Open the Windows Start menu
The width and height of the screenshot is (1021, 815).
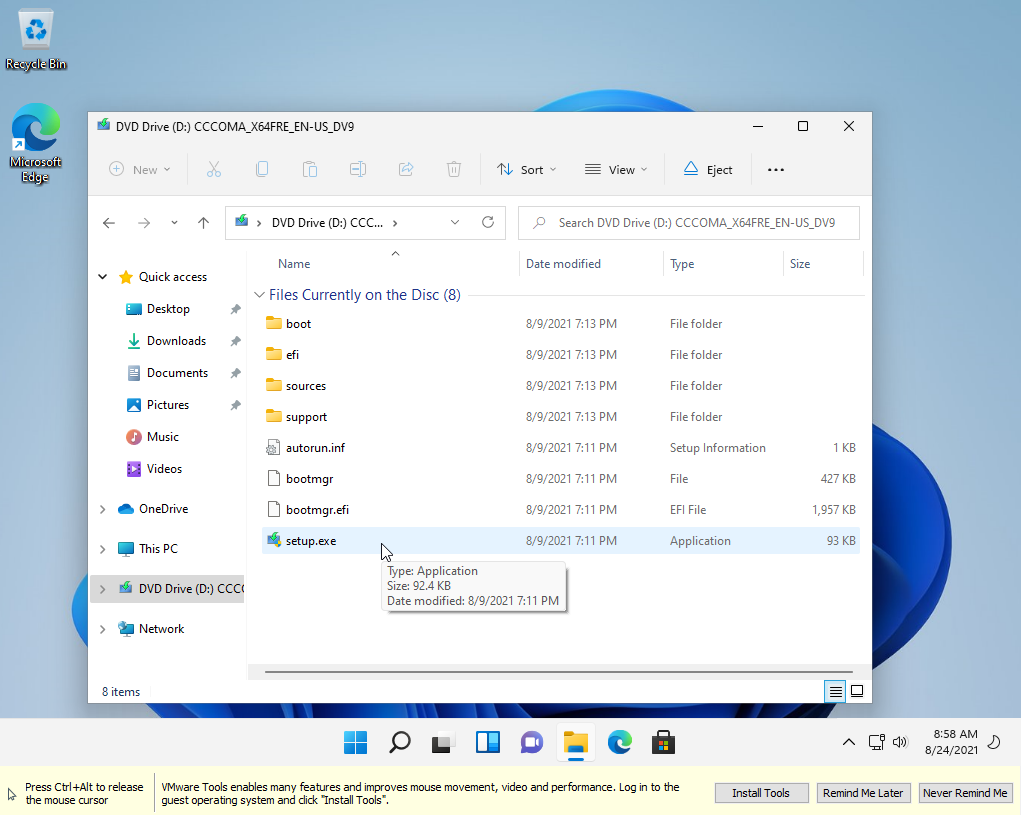click(x=356, y=743)
